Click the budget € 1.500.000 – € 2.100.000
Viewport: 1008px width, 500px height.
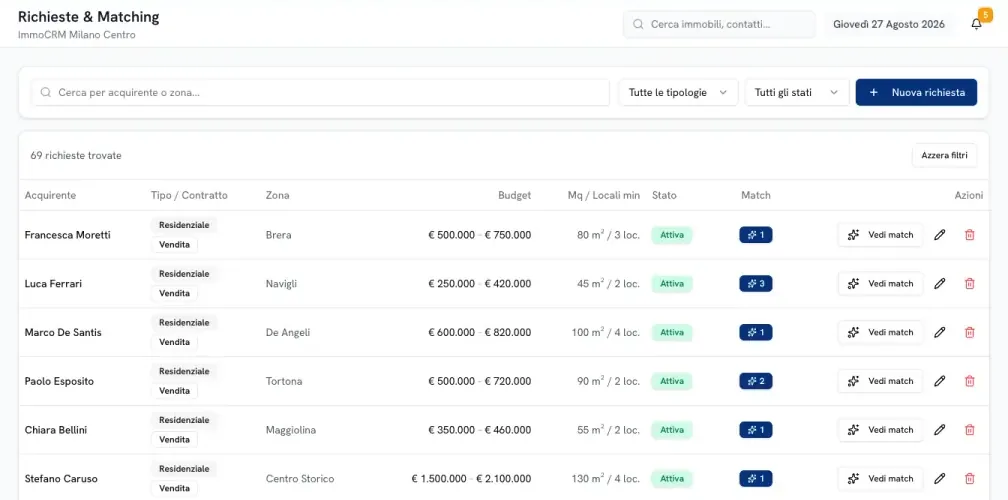click(471, 479)
